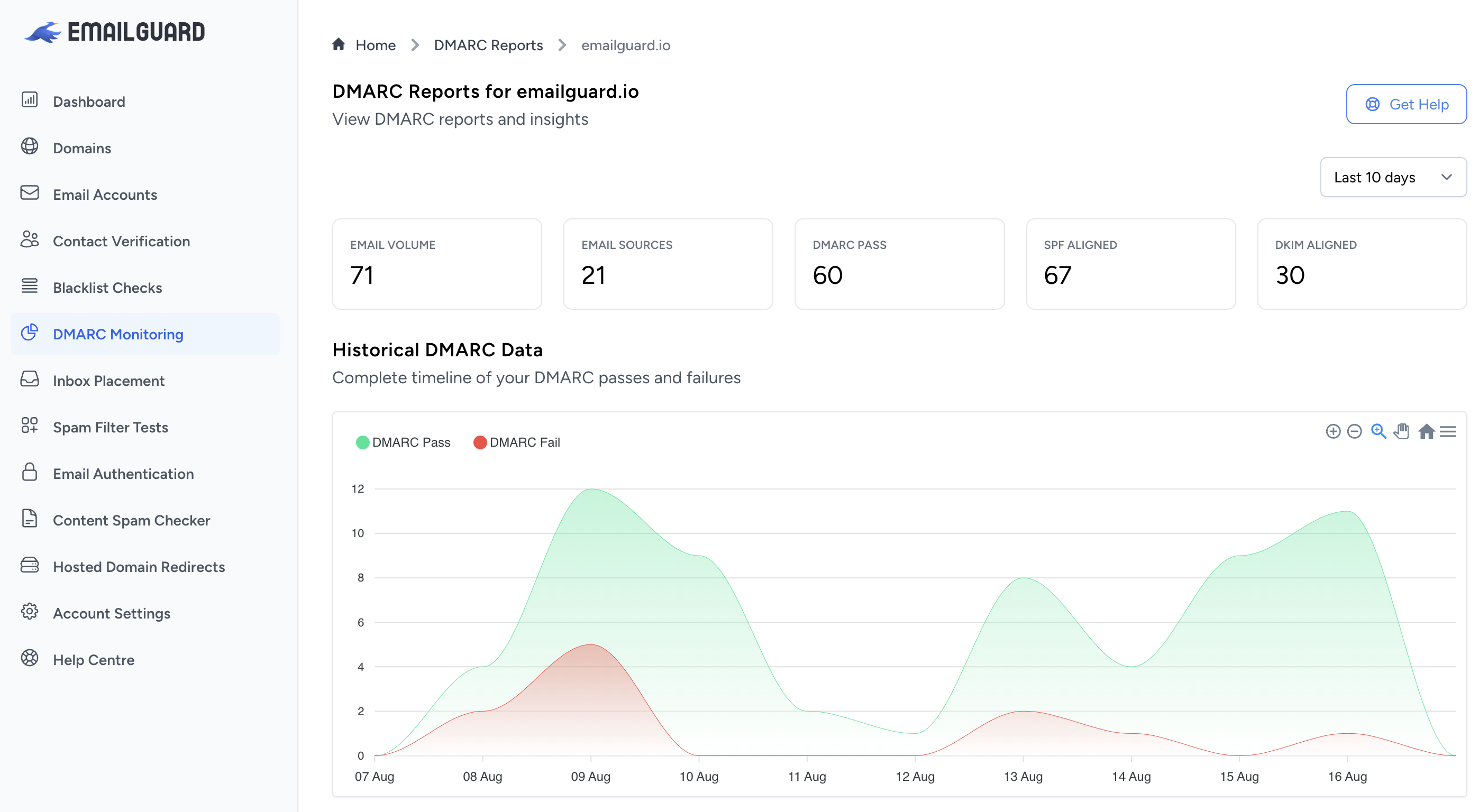This screenshot has width=1479, height=812.
Task: Click the 09 Aug axis label
Action: [x=591, y=777]
